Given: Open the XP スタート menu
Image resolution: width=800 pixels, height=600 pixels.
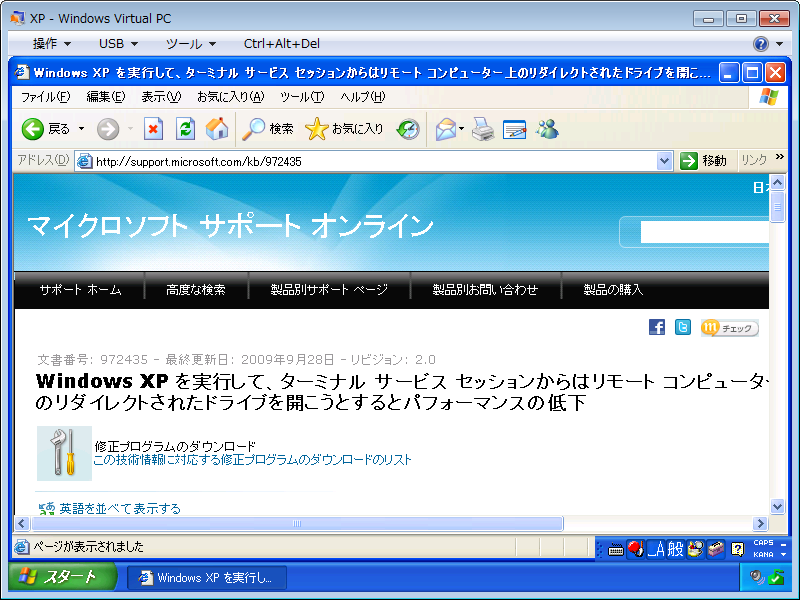Looking at the screenshot, I should click(x=62, y=577).
